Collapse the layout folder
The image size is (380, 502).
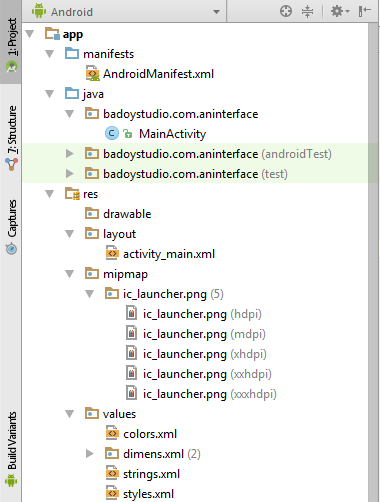click(69, 234)
